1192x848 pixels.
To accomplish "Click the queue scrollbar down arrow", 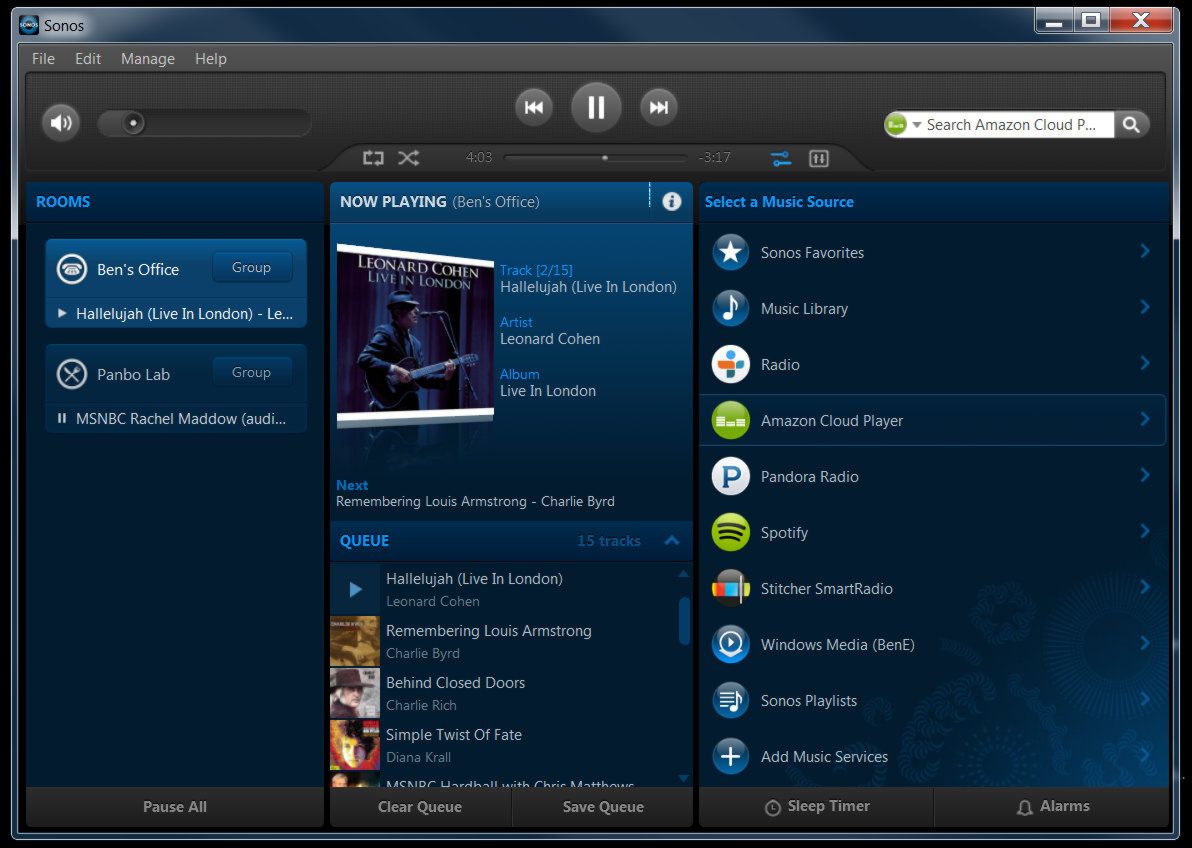I will [x=683, y=778].
